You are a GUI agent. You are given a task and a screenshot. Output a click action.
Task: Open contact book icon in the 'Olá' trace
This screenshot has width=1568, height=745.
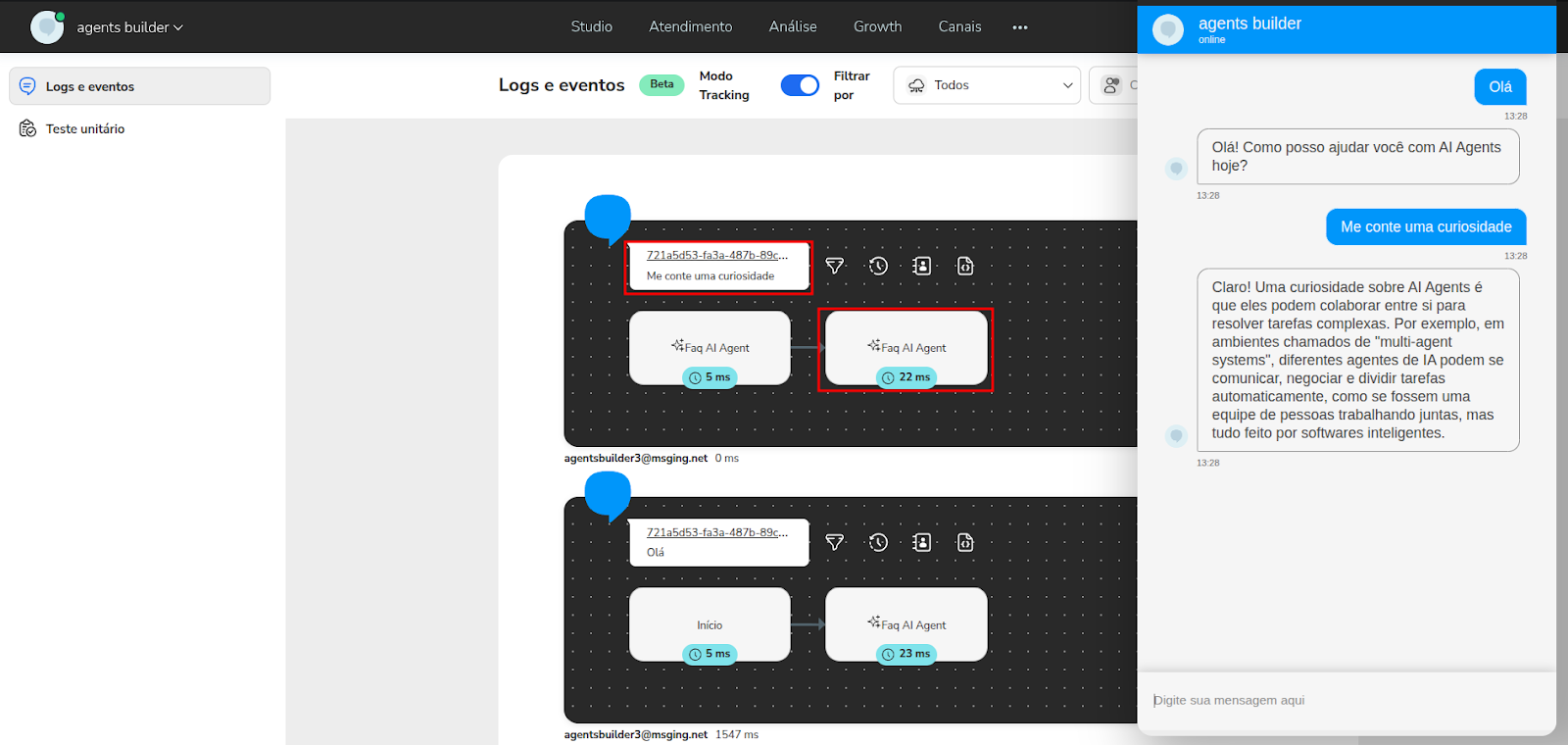[921, 542]
